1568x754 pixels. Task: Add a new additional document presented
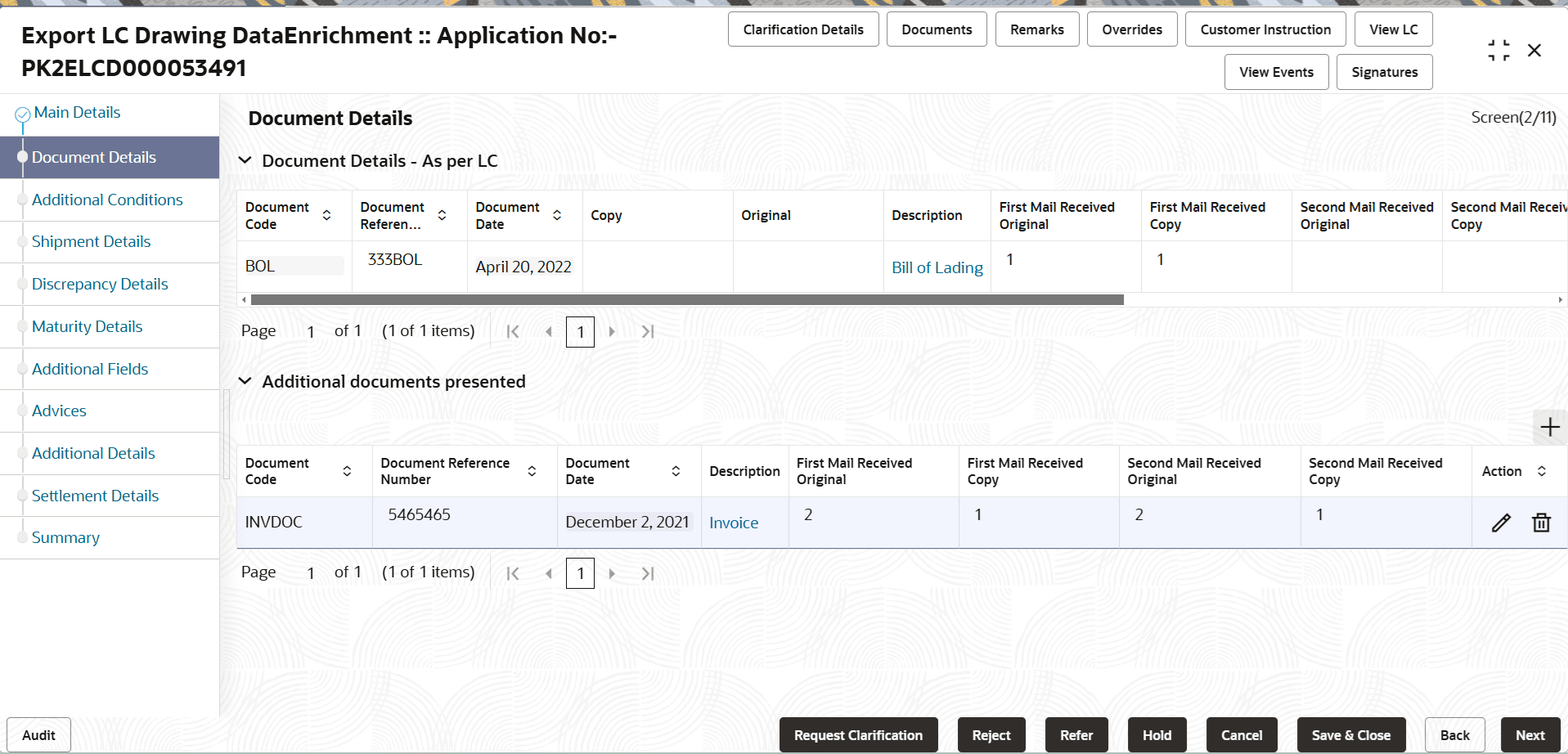click(1549, 426)
